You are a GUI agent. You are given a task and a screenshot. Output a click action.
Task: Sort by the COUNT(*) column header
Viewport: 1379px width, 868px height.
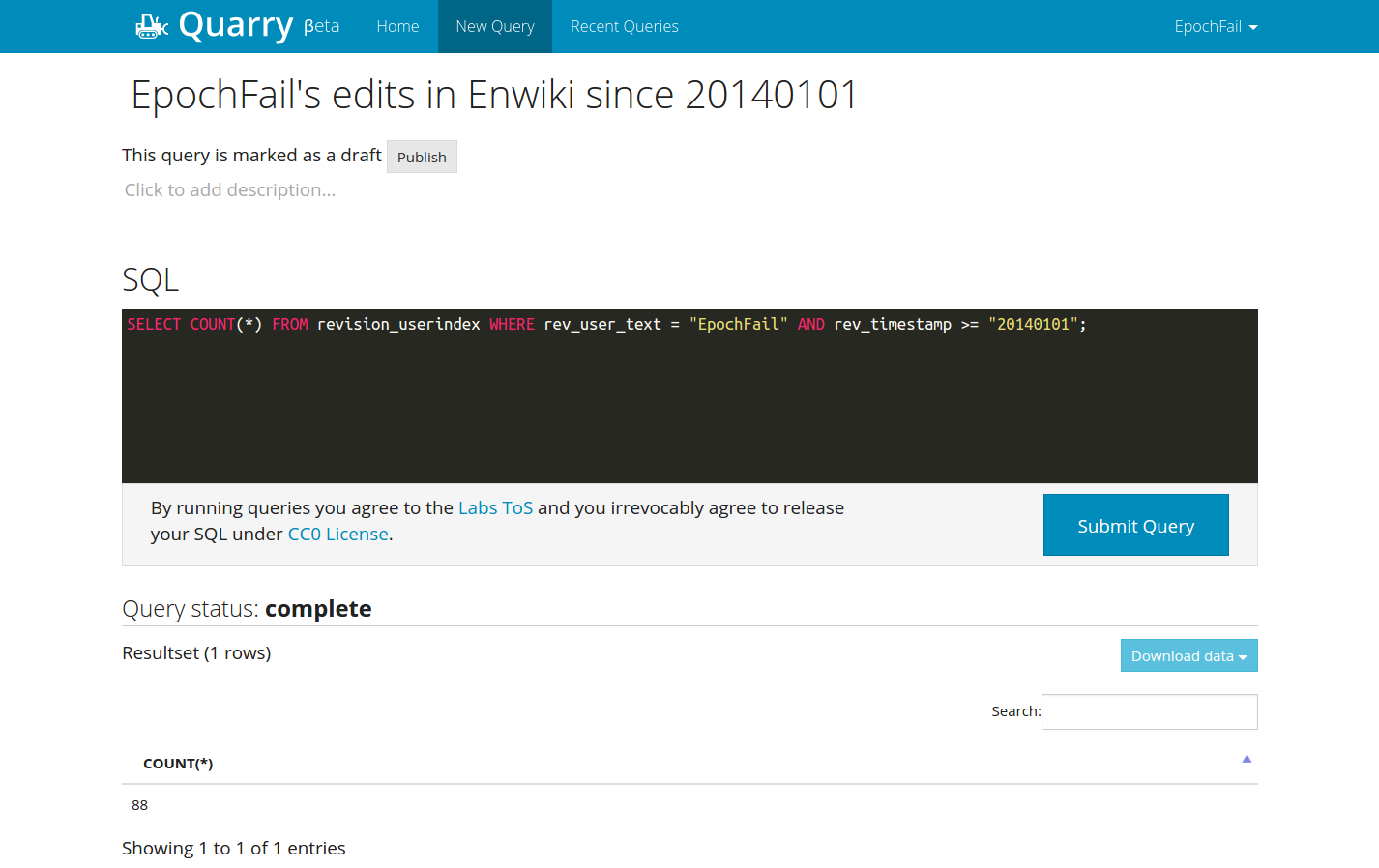tap(178, 764)
